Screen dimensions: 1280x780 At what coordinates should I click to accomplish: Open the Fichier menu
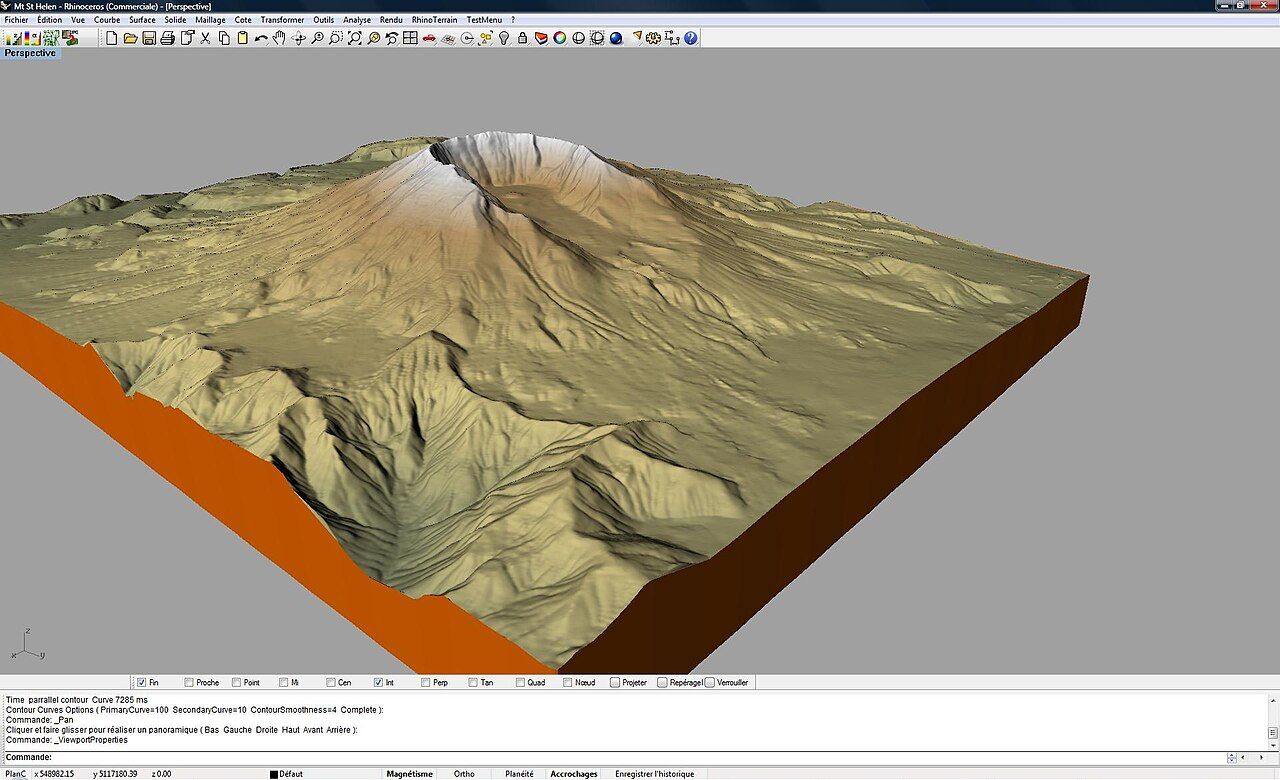pyautogui.click(x=16, y=20)
